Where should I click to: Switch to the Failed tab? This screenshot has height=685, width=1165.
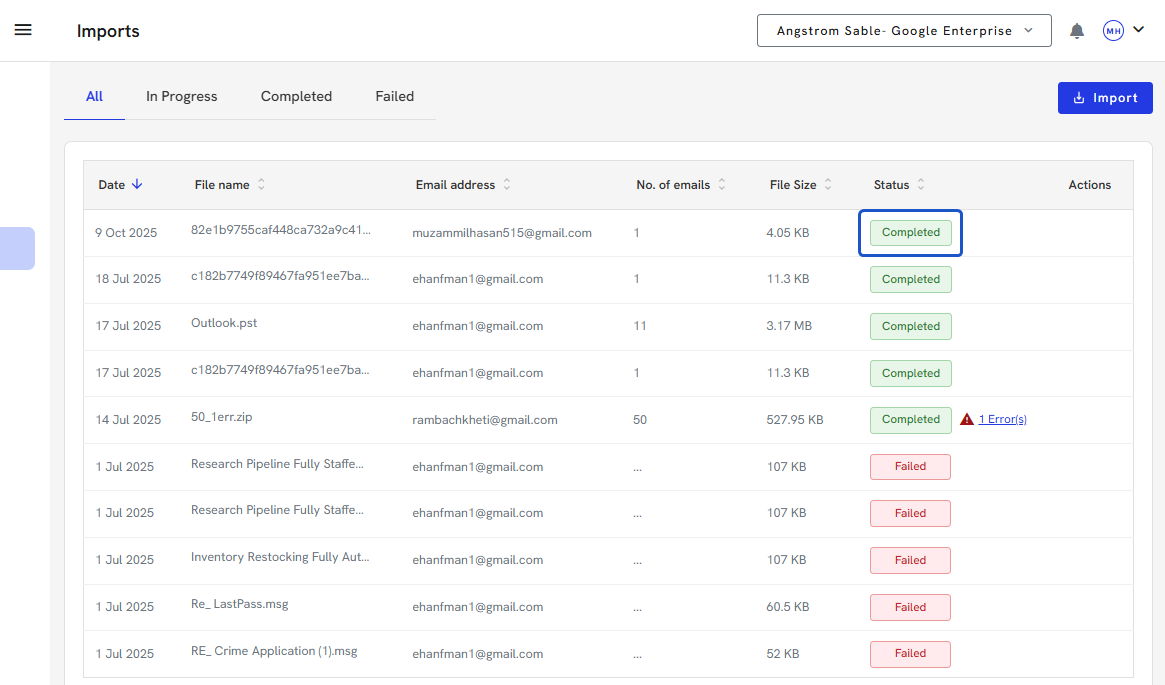click(x=394, y=97)
